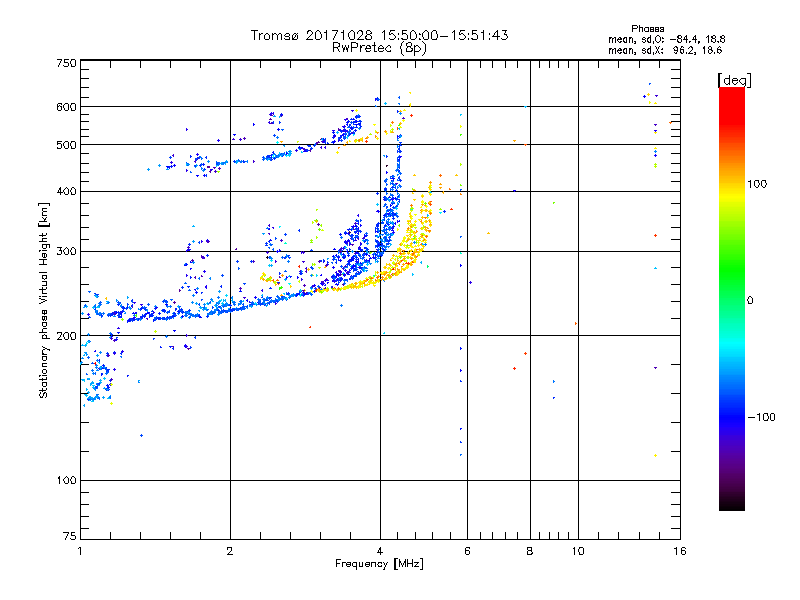This screenshot has height=600, width=800.
Task: Click the colorbar label '100'
Action: point(757,184)
